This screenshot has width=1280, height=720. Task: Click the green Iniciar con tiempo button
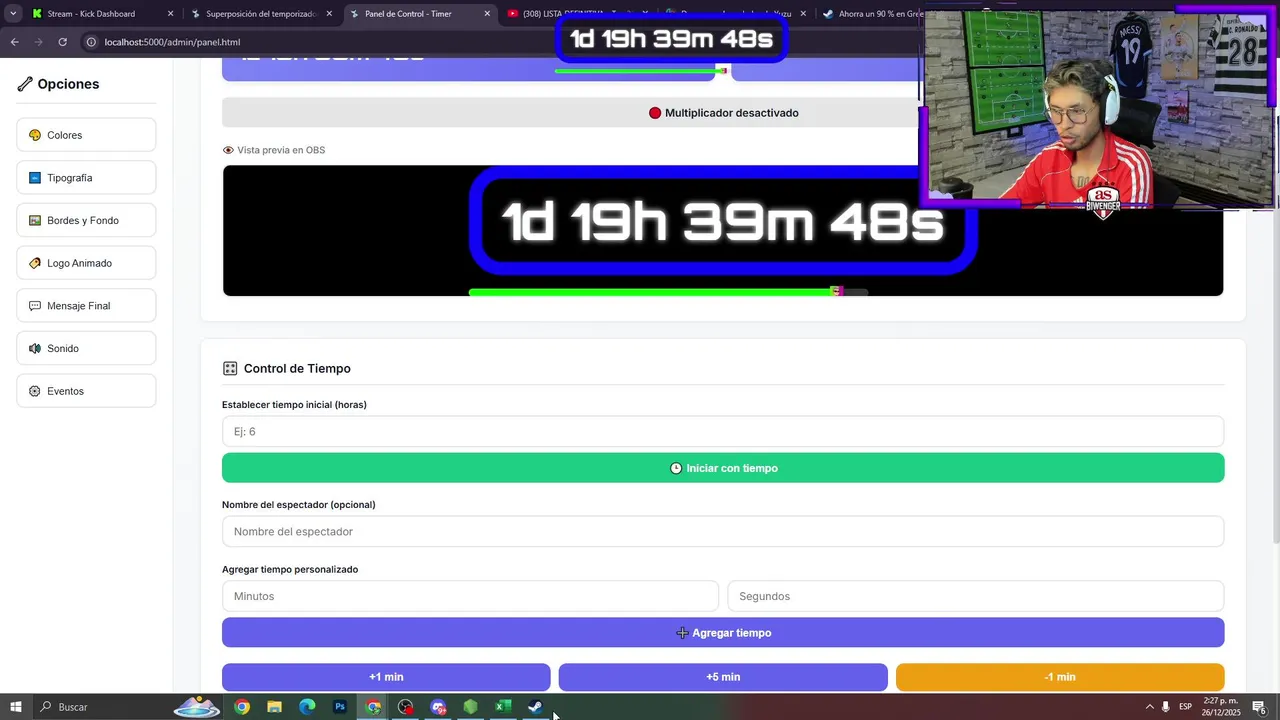tap(723, 468)
